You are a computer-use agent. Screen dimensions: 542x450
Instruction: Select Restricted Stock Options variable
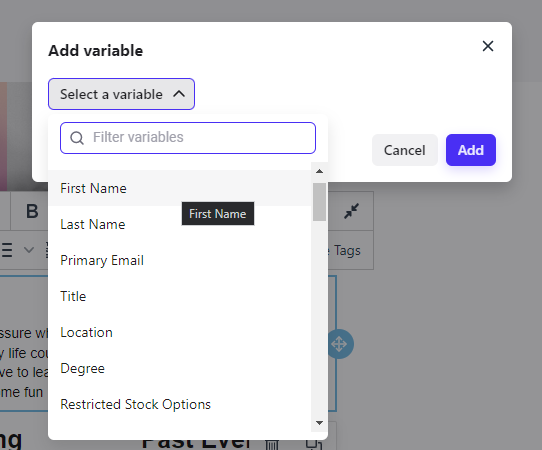[180, 404]
